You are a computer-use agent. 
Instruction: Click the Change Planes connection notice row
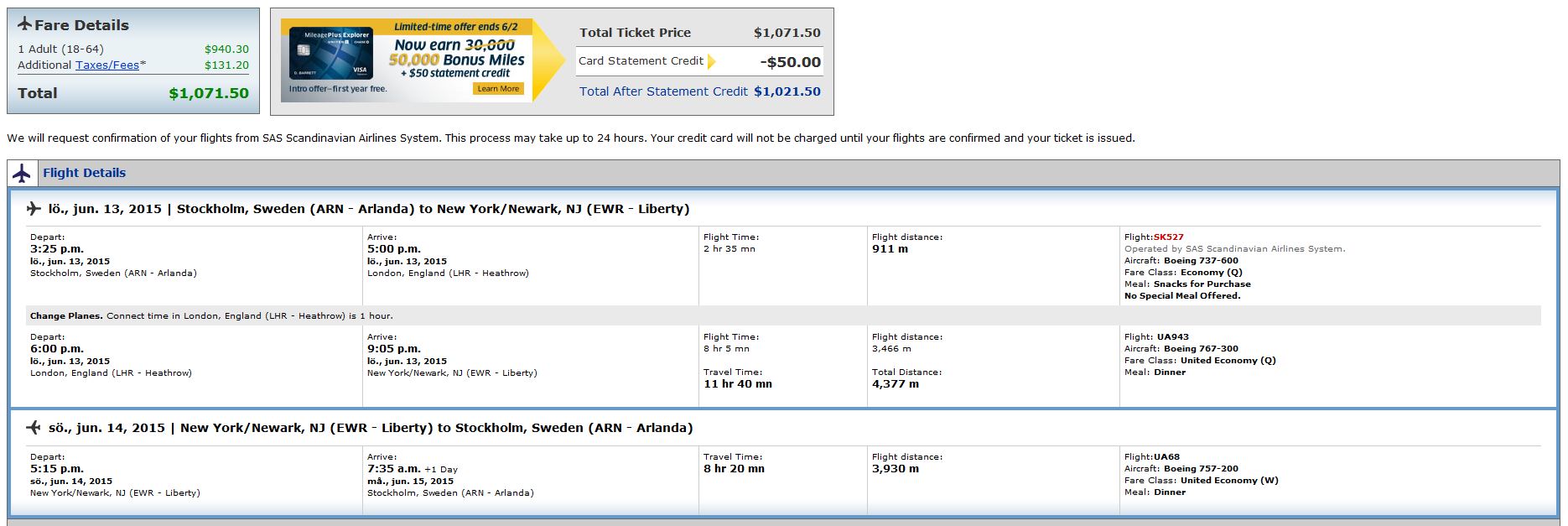click(211, 316)
